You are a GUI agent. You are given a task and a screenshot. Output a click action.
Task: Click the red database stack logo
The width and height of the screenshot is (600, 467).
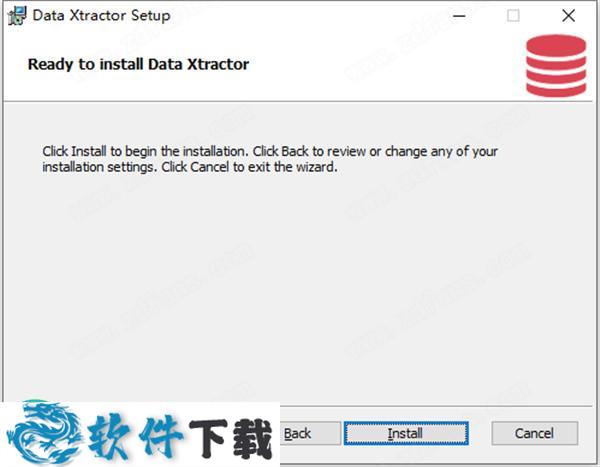pos(556,65)
